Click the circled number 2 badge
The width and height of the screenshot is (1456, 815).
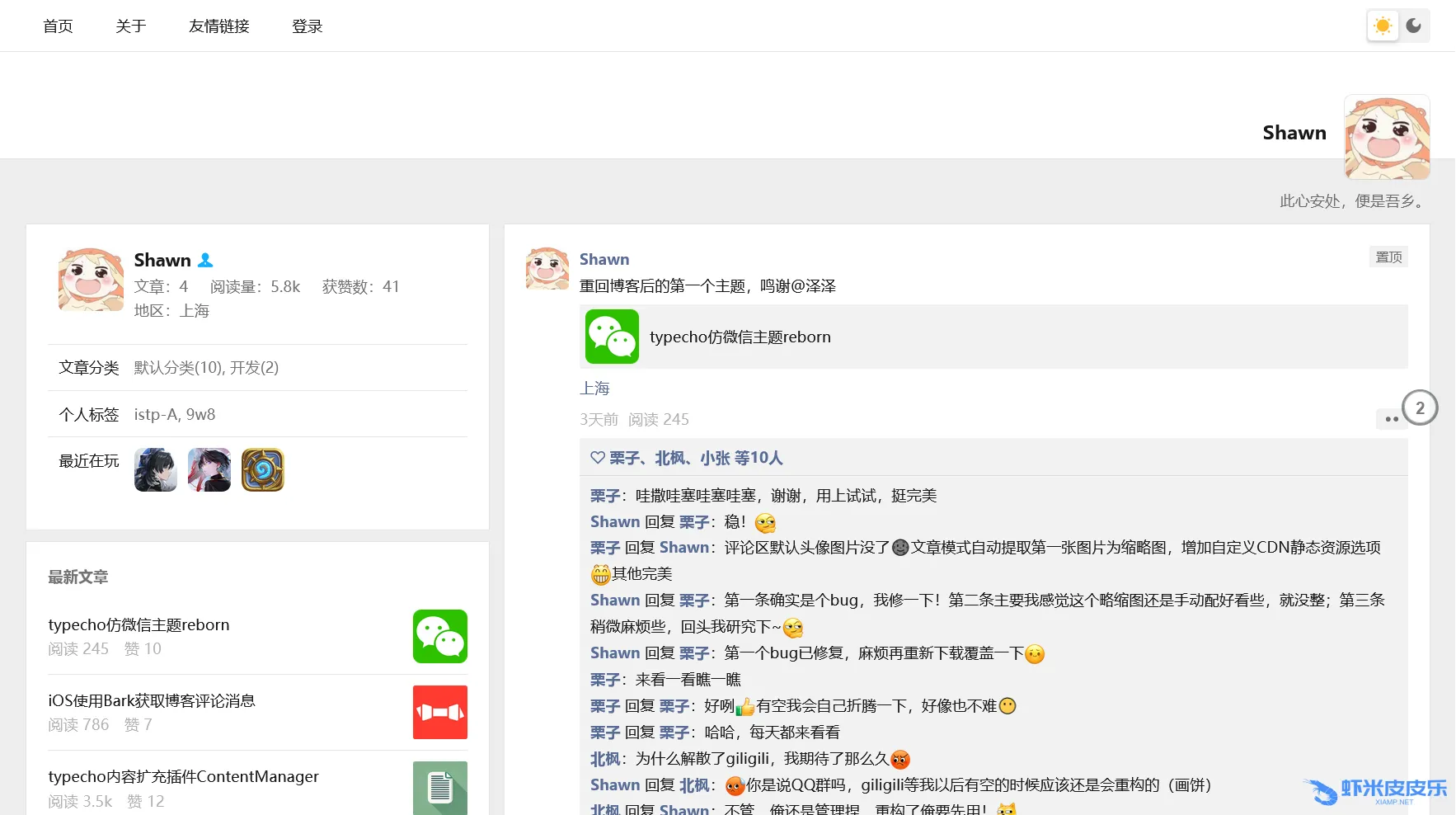click(1420, 407)
